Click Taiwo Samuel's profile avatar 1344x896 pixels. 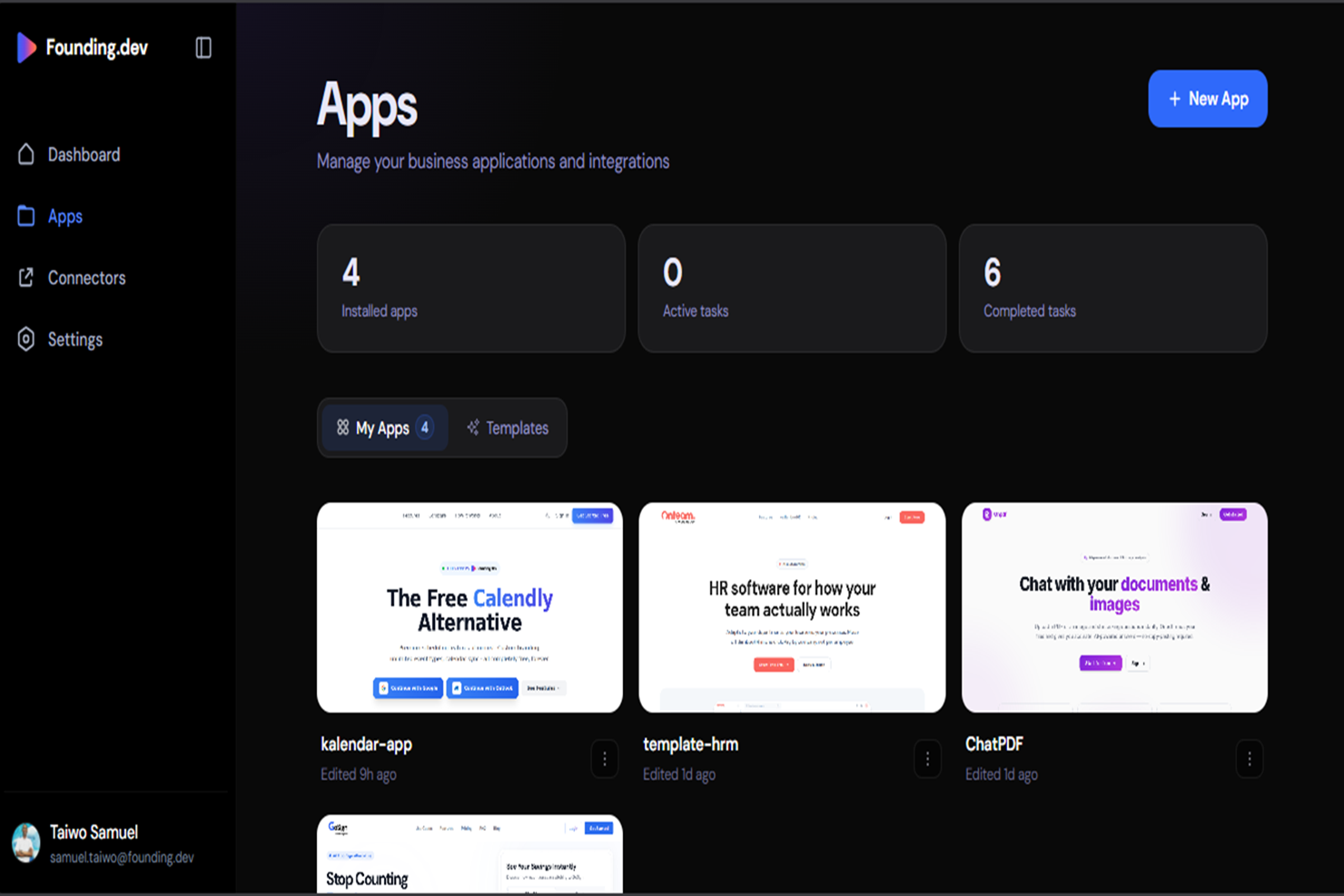pyautogui.click(x=26, y=843)
